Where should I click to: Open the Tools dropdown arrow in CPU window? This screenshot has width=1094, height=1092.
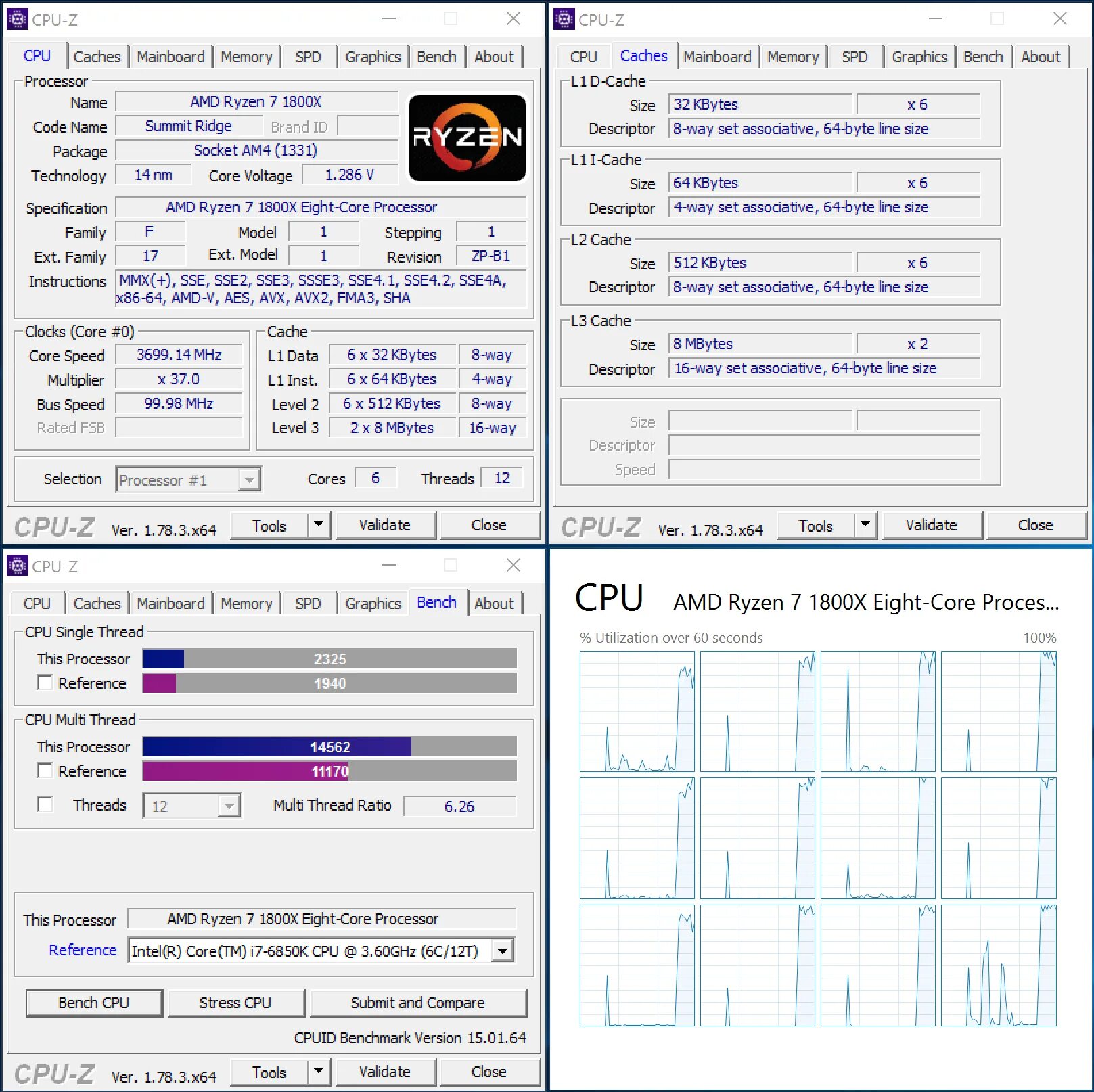(x=318, y=525)
